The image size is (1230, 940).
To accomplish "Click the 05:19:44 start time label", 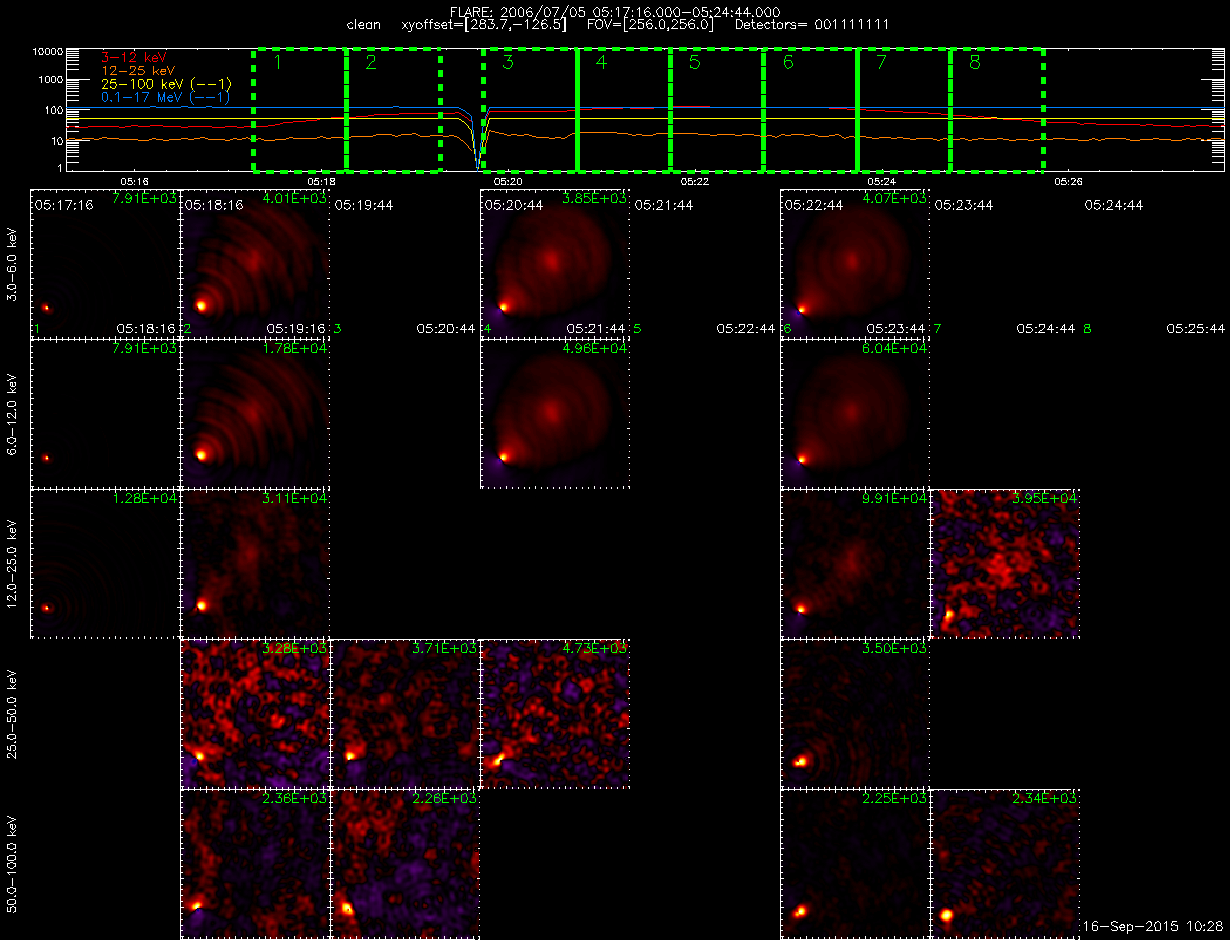I will point(363,205).
